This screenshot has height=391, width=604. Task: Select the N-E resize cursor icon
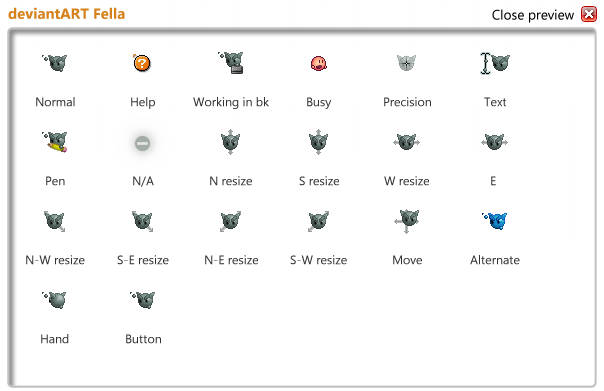coord(230,221)
